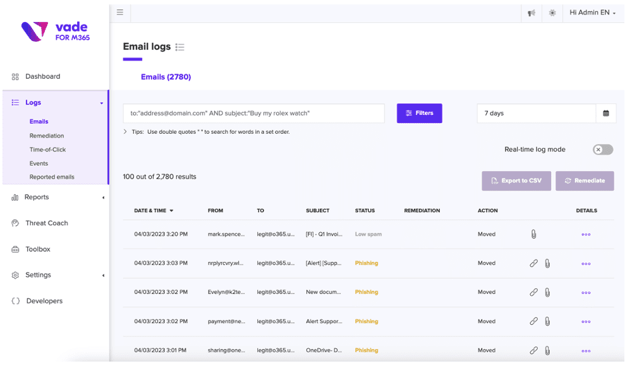Open the announcements megaphone icon
This screenshot has width=625, height=366.
coord(531,13)
